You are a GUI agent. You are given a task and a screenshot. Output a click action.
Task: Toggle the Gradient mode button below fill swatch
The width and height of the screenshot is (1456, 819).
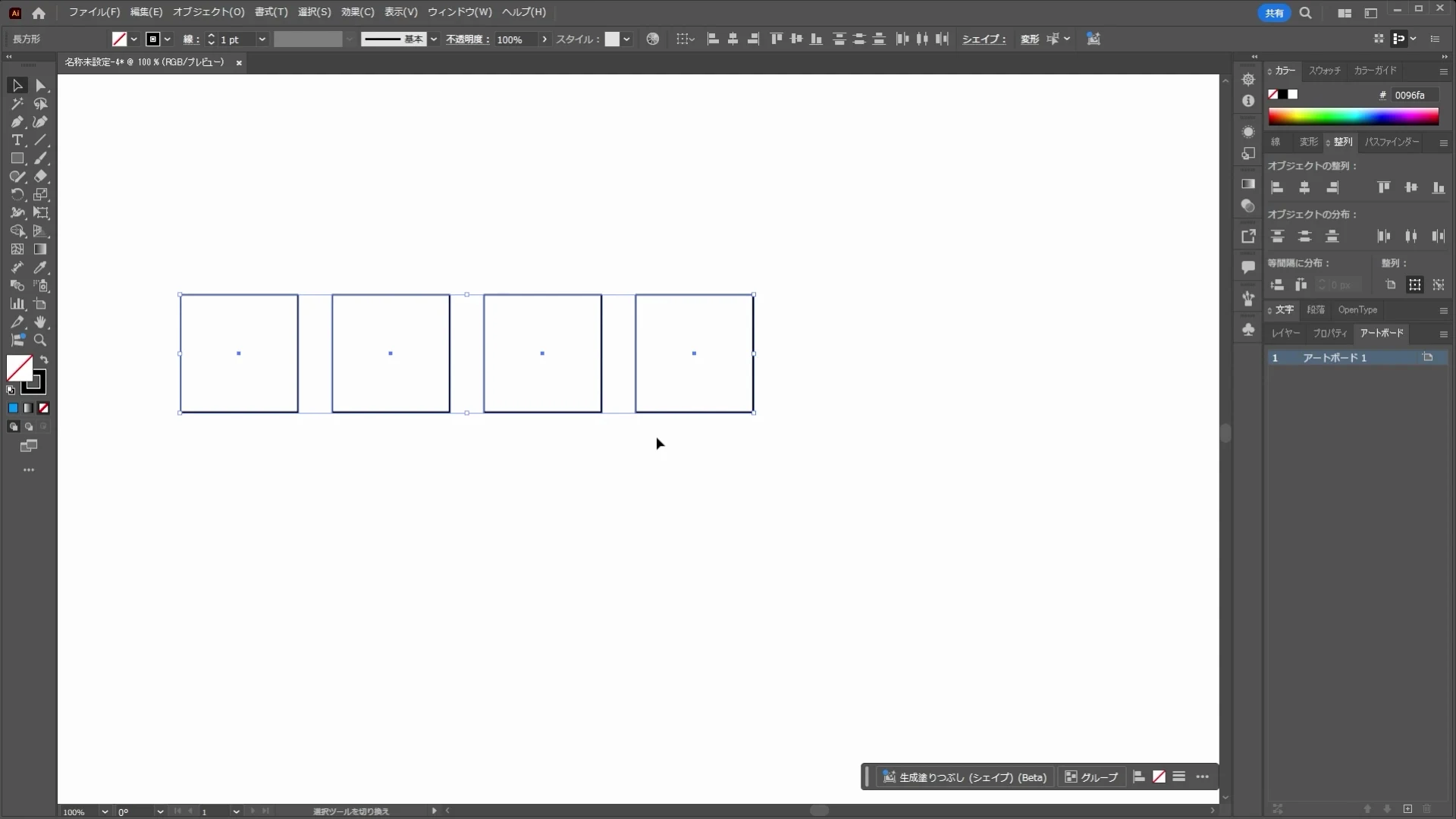click(x=28, y=408)
